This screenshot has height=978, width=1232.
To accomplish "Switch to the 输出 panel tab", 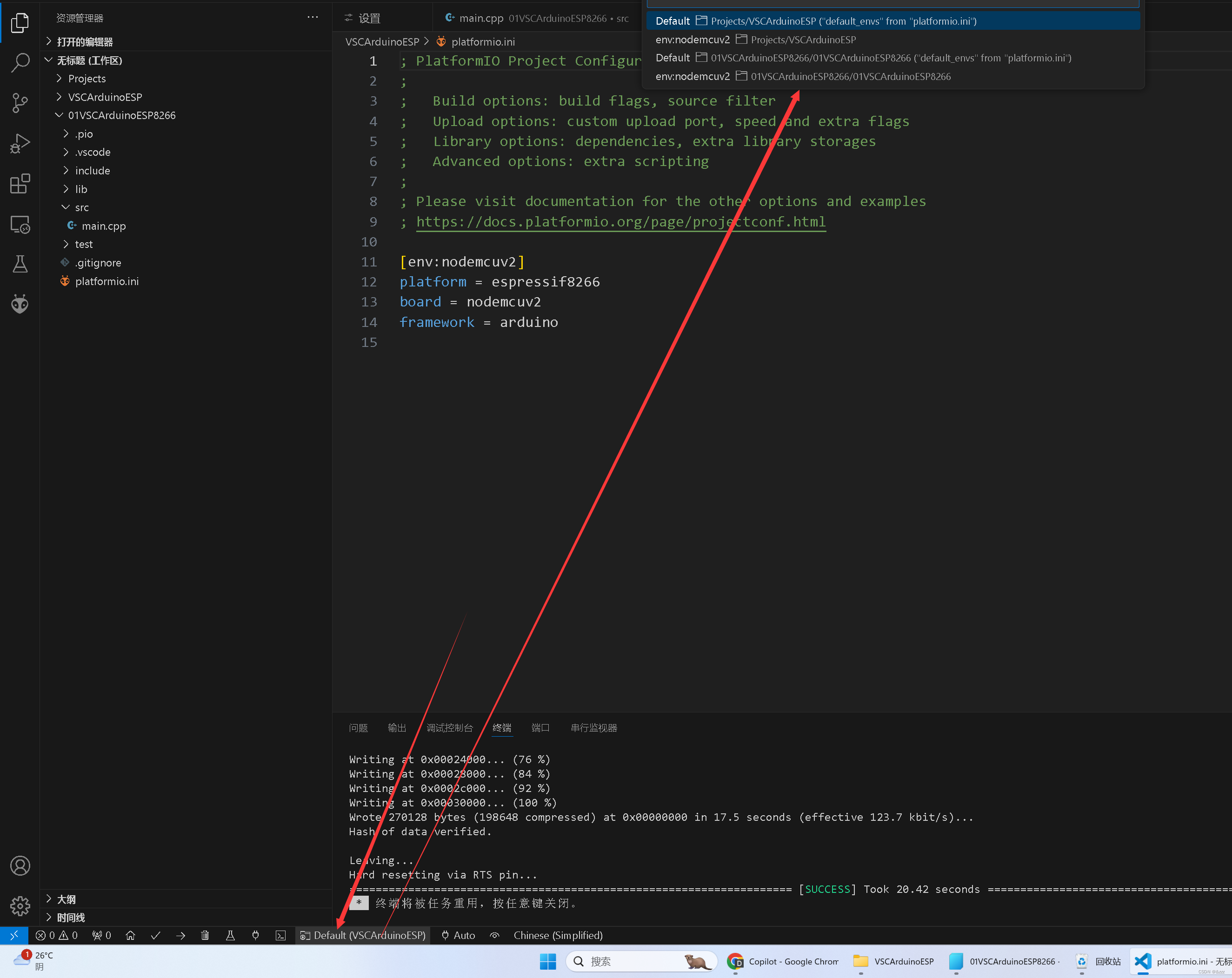I will [397, 728].
